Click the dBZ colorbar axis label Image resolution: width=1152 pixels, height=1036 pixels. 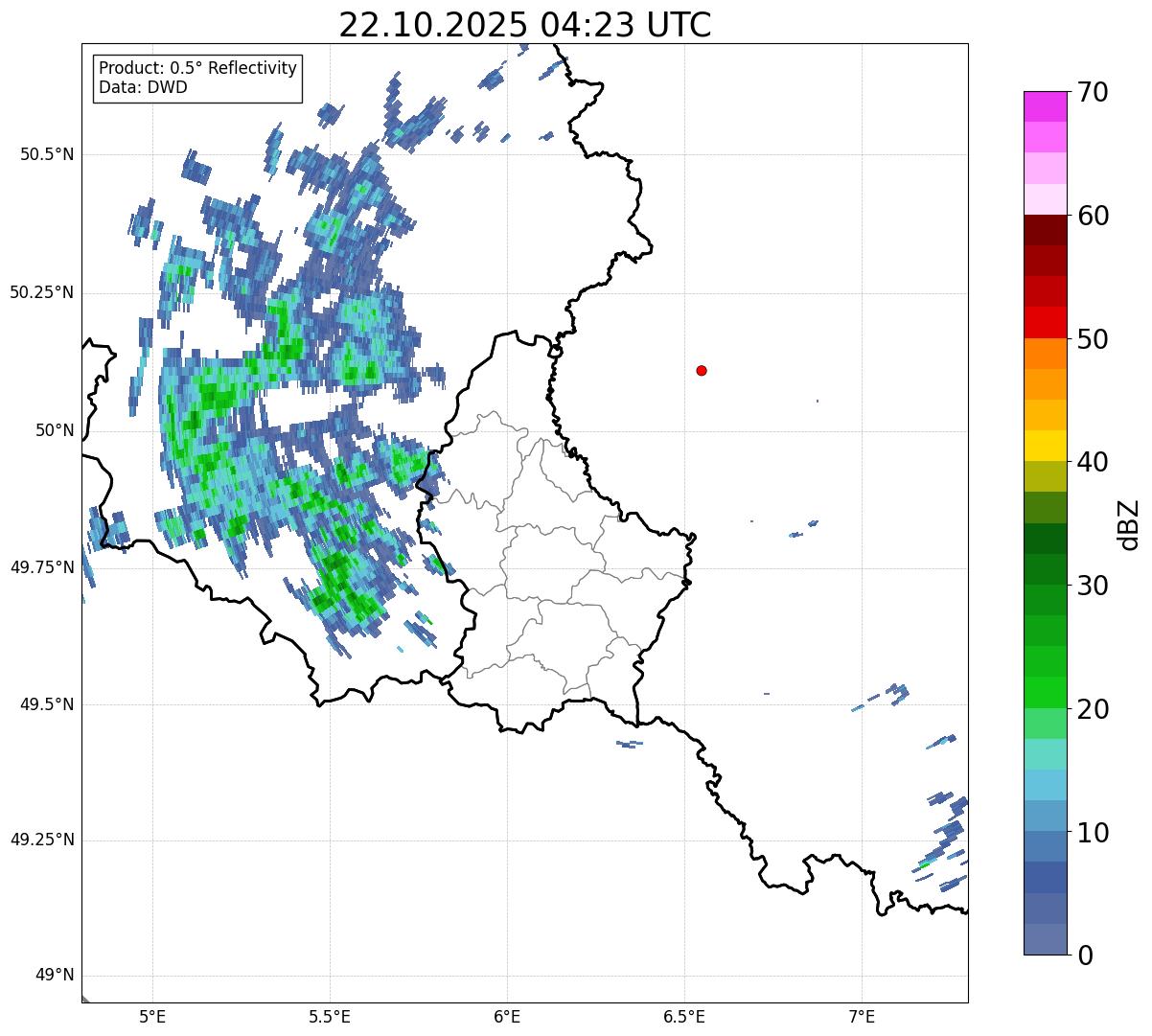(1129, 524)
